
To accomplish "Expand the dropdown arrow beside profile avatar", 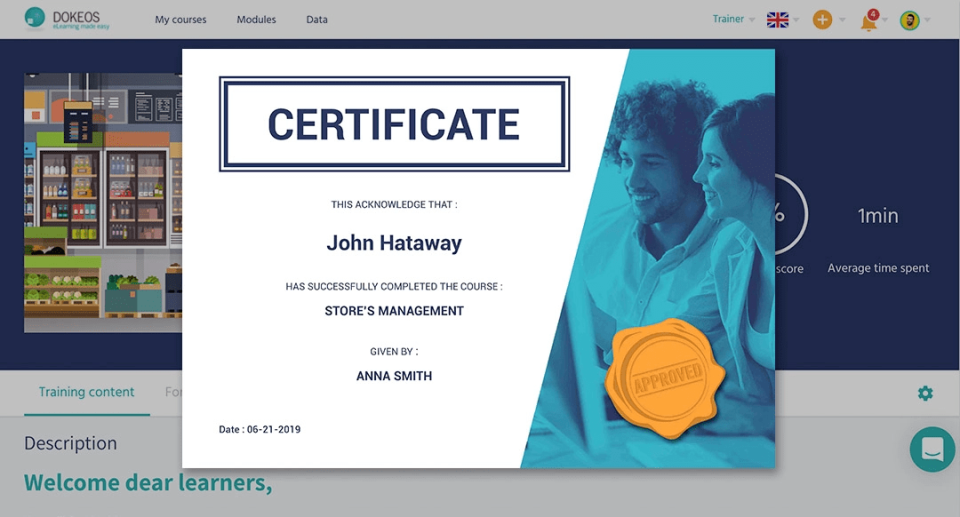I will [x=927, y=20].
